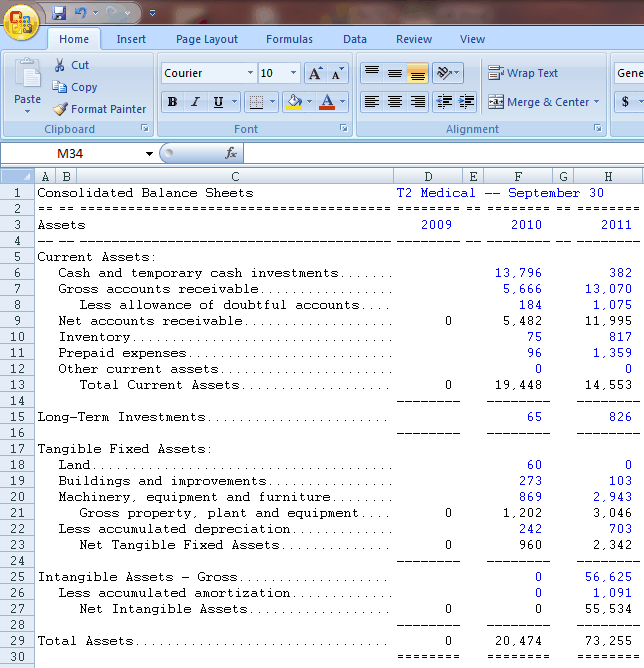The height and width of the screenshot is (668, 644).
Task: Click into the formula bar
Action: [x=443, y=153]
